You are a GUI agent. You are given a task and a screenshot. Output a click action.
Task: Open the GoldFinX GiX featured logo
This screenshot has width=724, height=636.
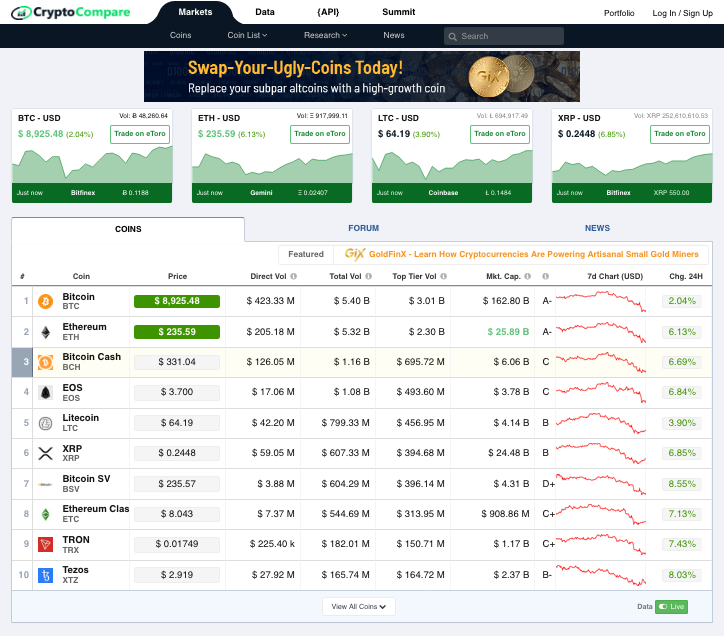pos(355,254)
